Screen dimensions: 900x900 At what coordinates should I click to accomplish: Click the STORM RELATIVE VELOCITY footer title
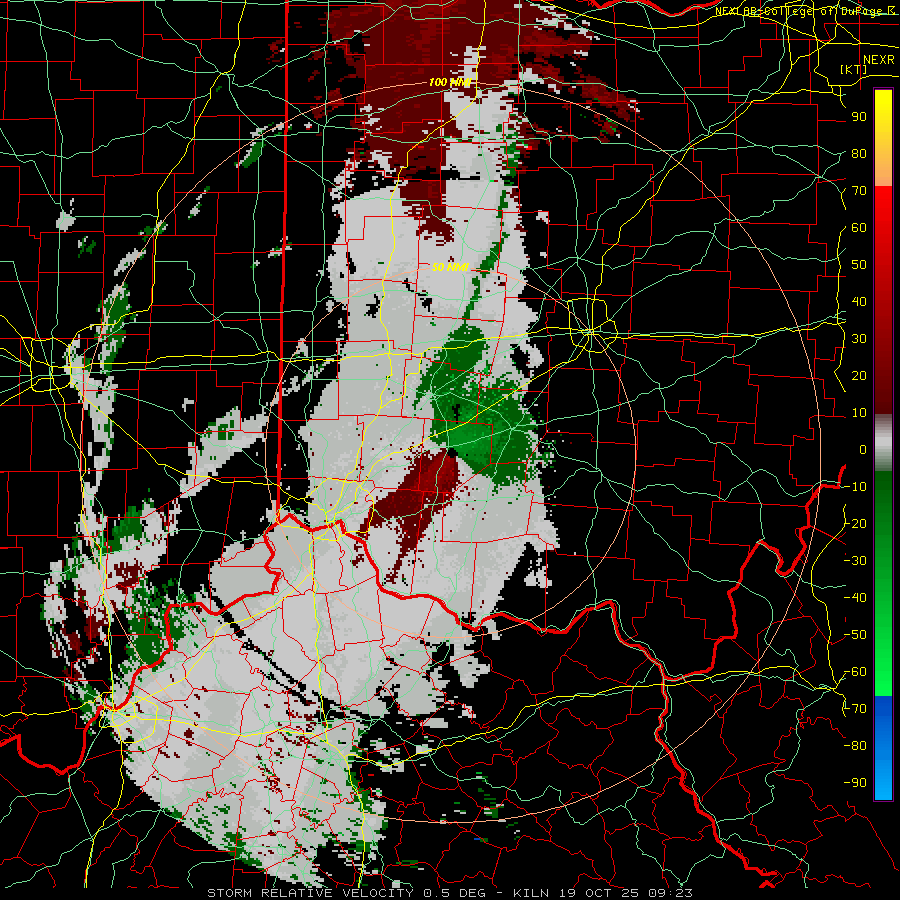[x=310, y=893]
